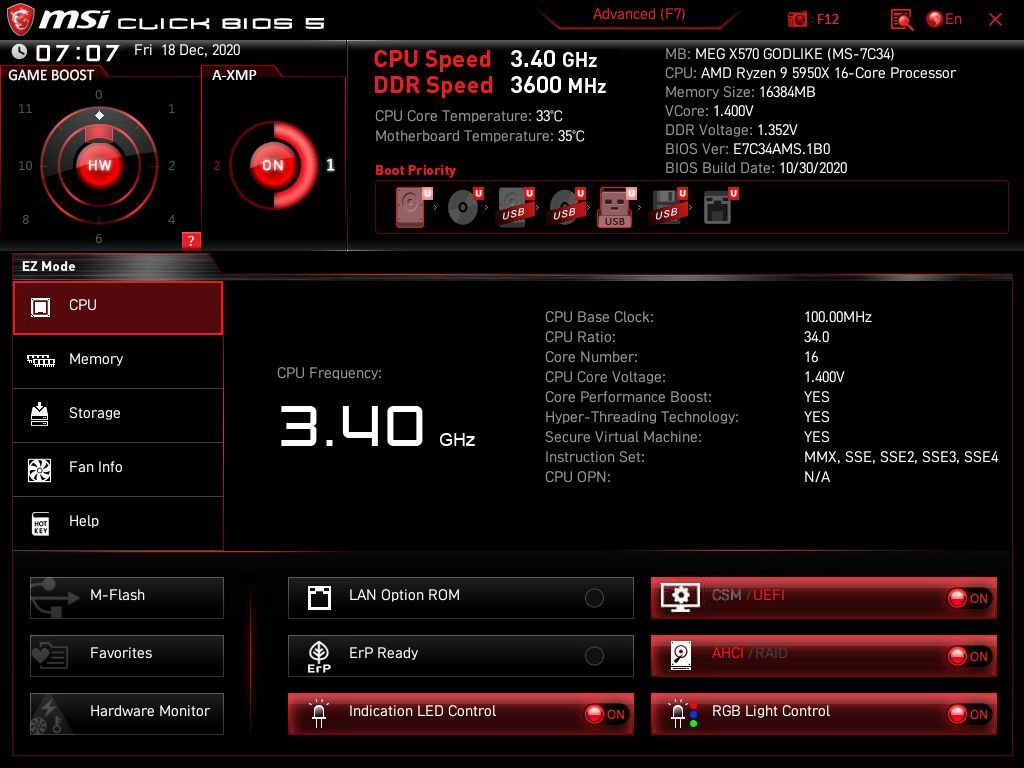This screenshot has height=768, width=1024.
Task: Enable the LAN Option ROM radio switch
Action: pyautogui.click(x=594, y=598)
